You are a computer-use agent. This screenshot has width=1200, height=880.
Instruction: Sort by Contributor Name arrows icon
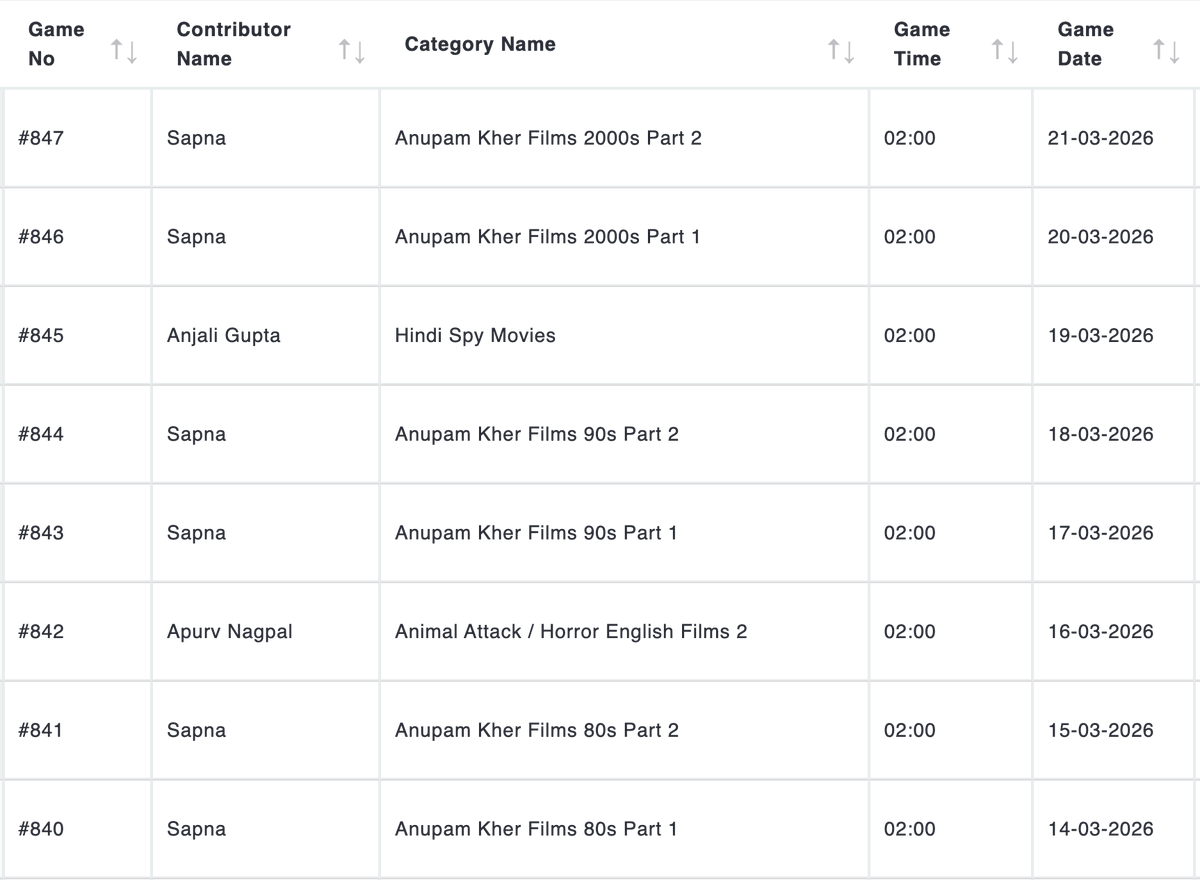pos(352,50)
